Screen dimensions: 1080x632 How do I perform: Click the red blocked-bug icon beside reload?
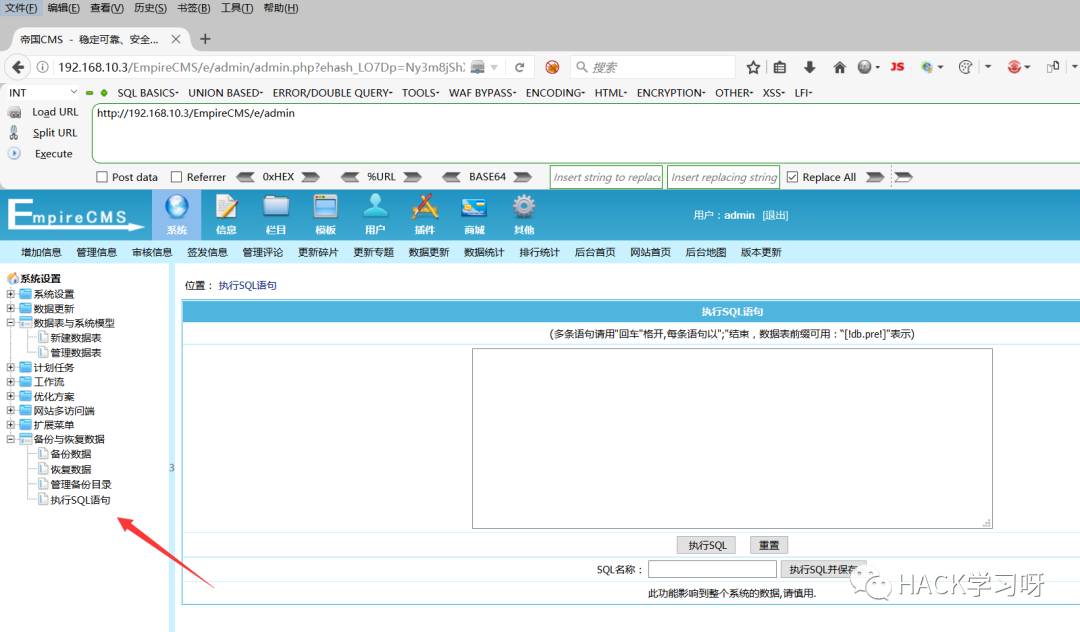click(x=552, y=67)
